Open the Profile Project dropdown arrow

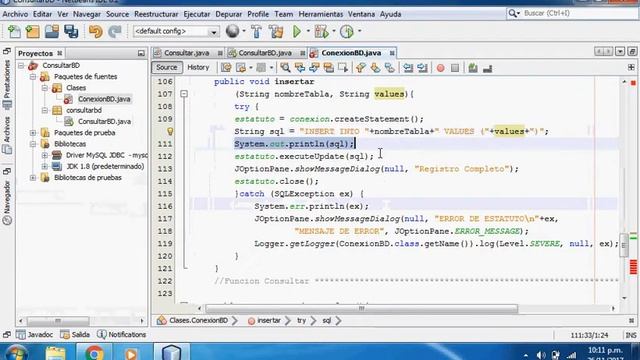click(360, 31)
